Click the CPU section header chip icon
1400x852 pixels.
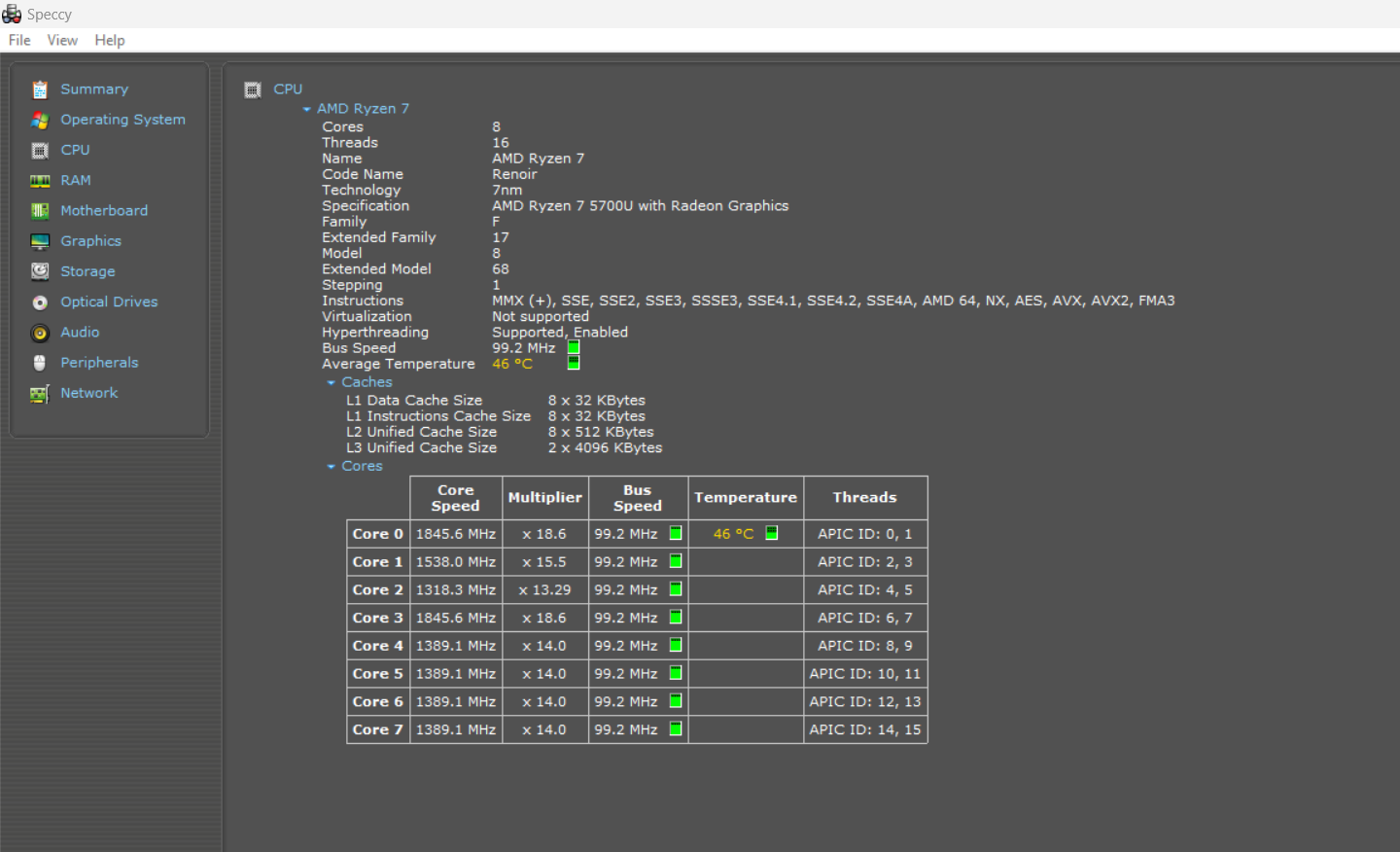(253, 89)
